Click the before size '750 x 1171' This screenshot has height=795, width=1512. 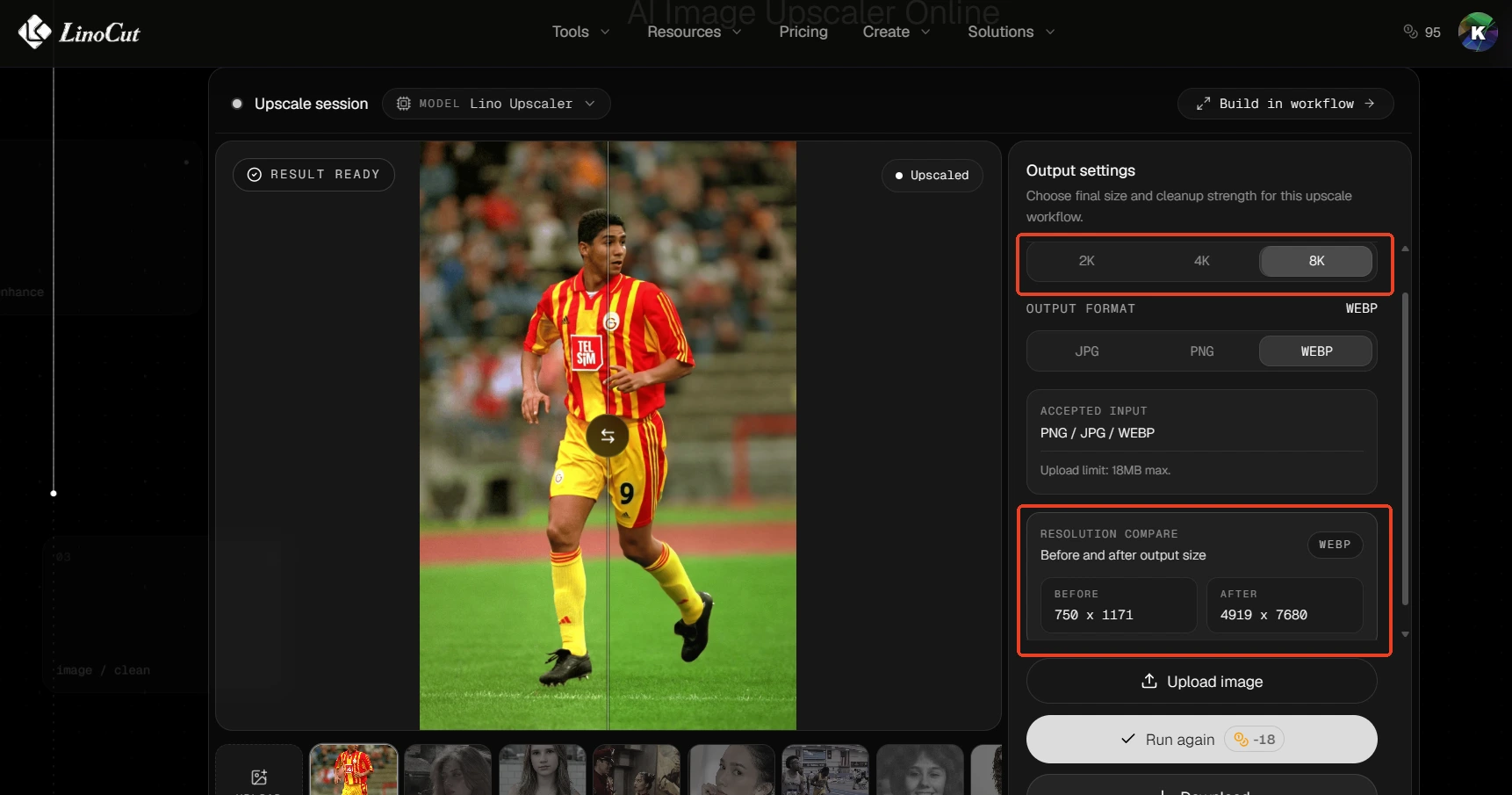click(1094, 615)
